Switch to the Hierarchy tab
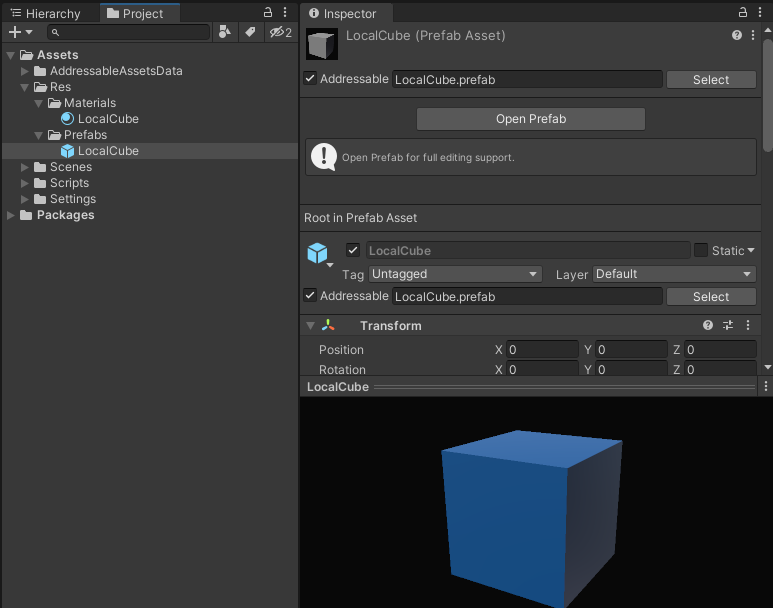773x608 pixels. 45,13
